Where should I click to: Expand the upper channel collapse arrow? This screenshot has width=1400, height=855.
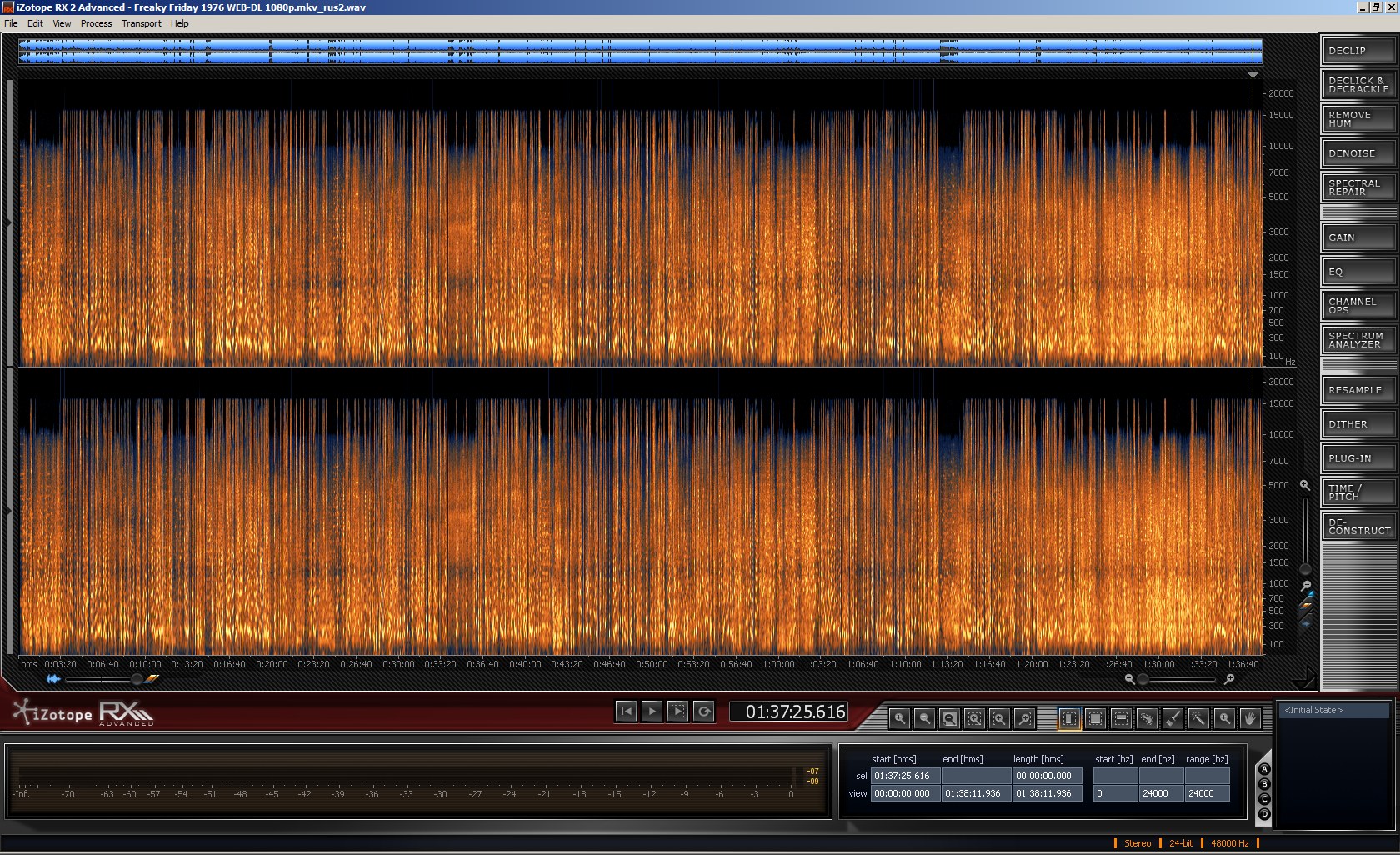tap(9, 222)
